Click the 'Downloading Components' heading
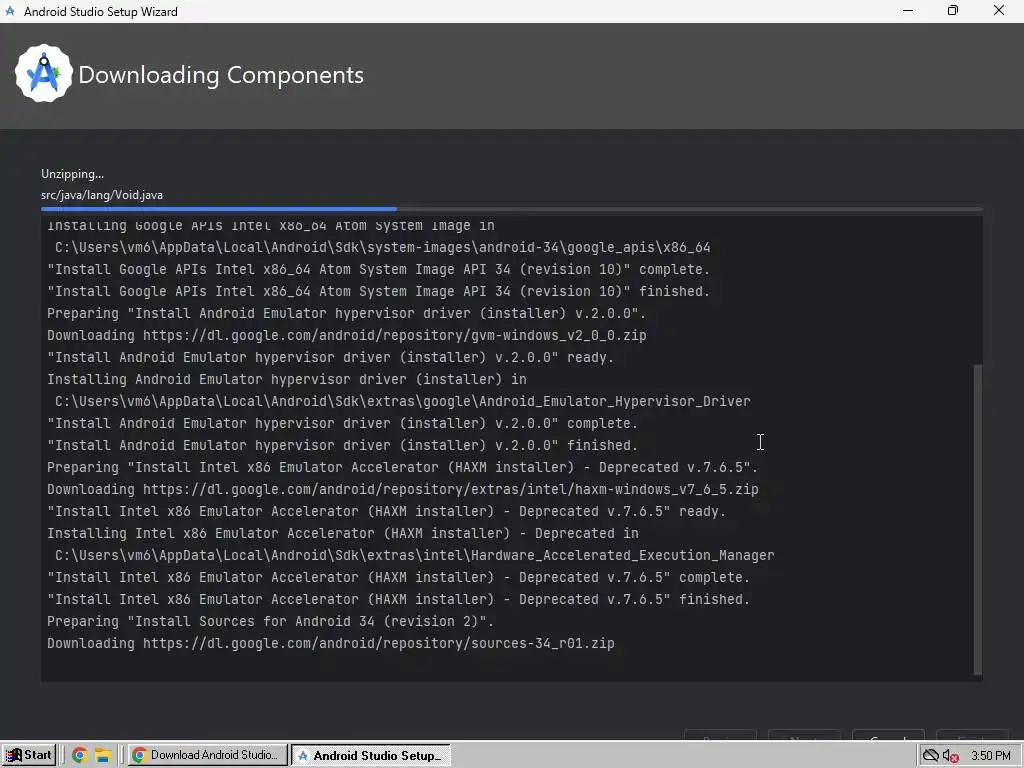The width and height of the screenshot is (1024, 768). (x=221, y=75)
